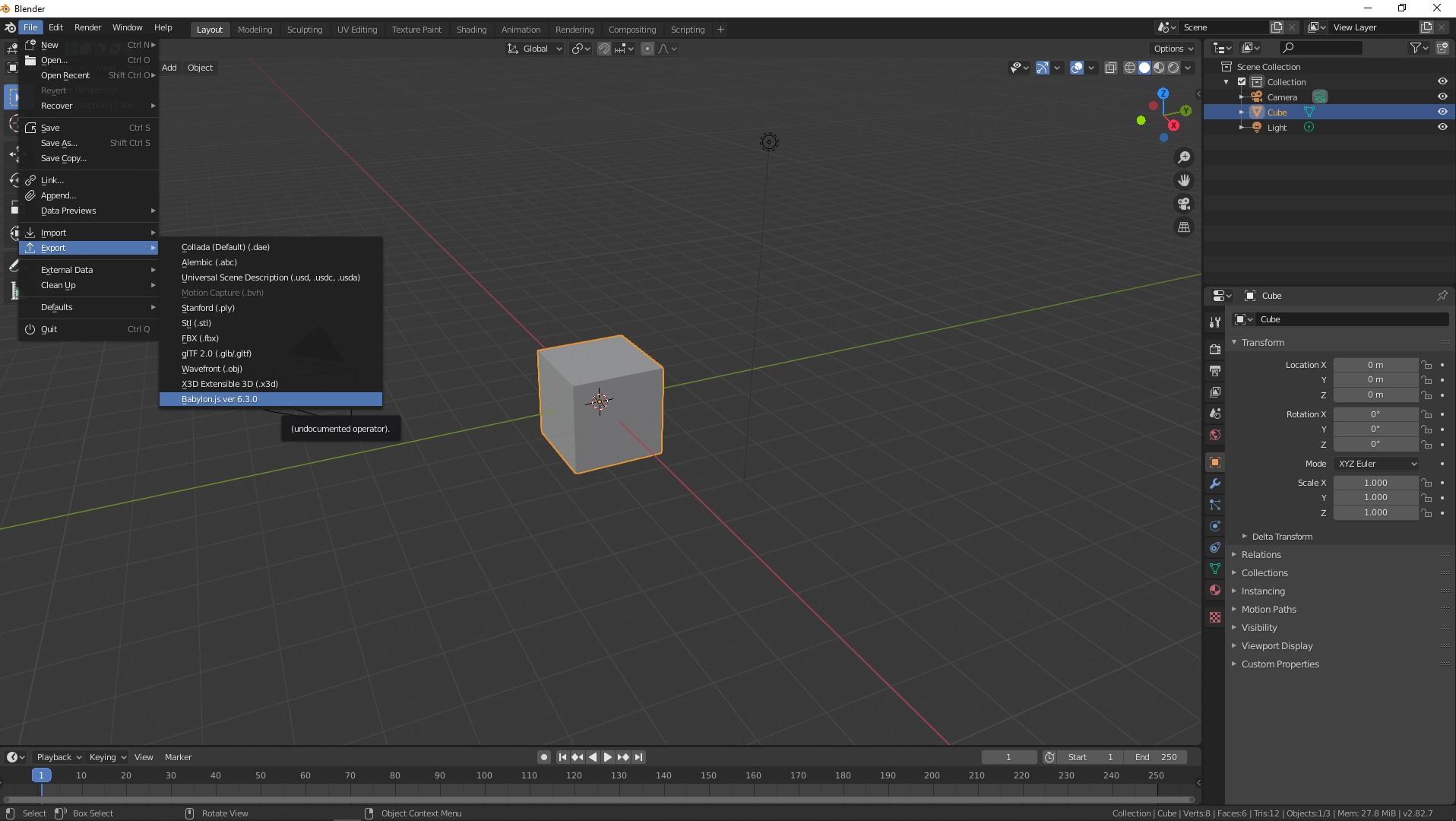Hide the Light object in outliner
The height and width of the screenshot is (821, 1456).
pos(1442,127)
